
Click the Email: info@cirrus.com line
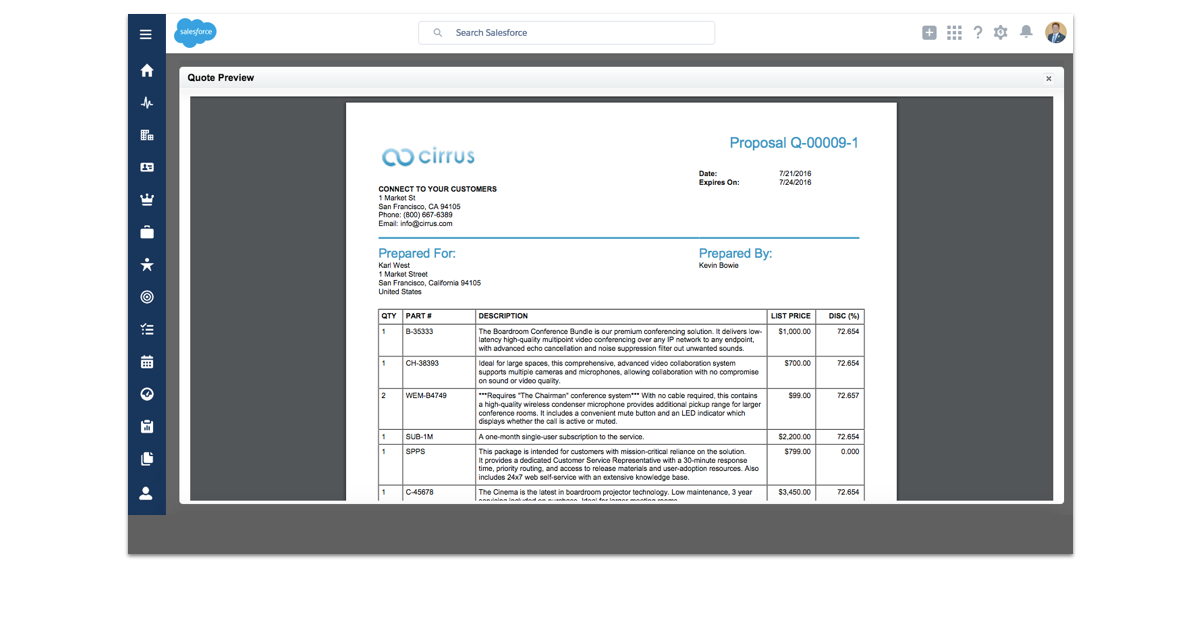pos(415,224)
